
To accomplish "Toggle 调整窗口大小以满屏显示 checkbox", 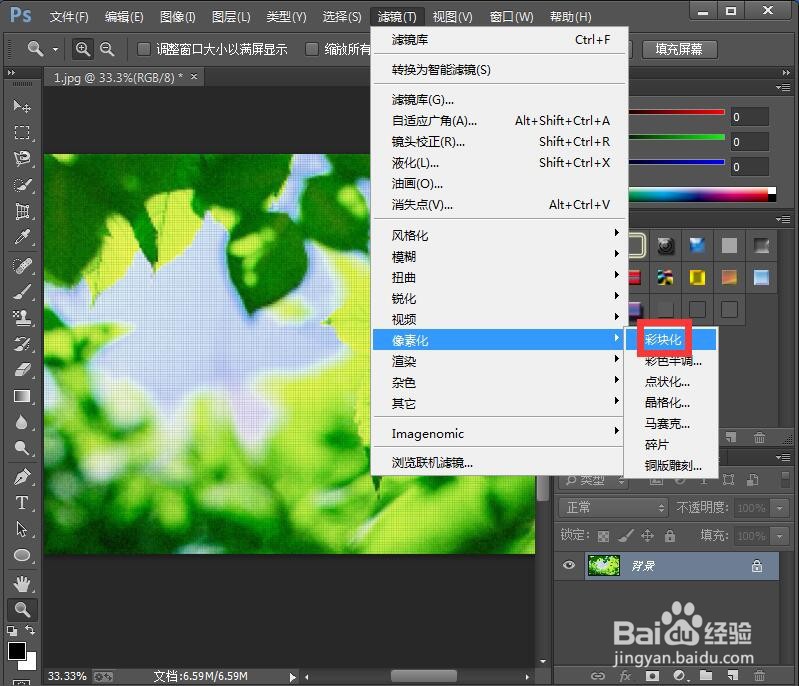I will pyautogui.click(x=144, y=49).
